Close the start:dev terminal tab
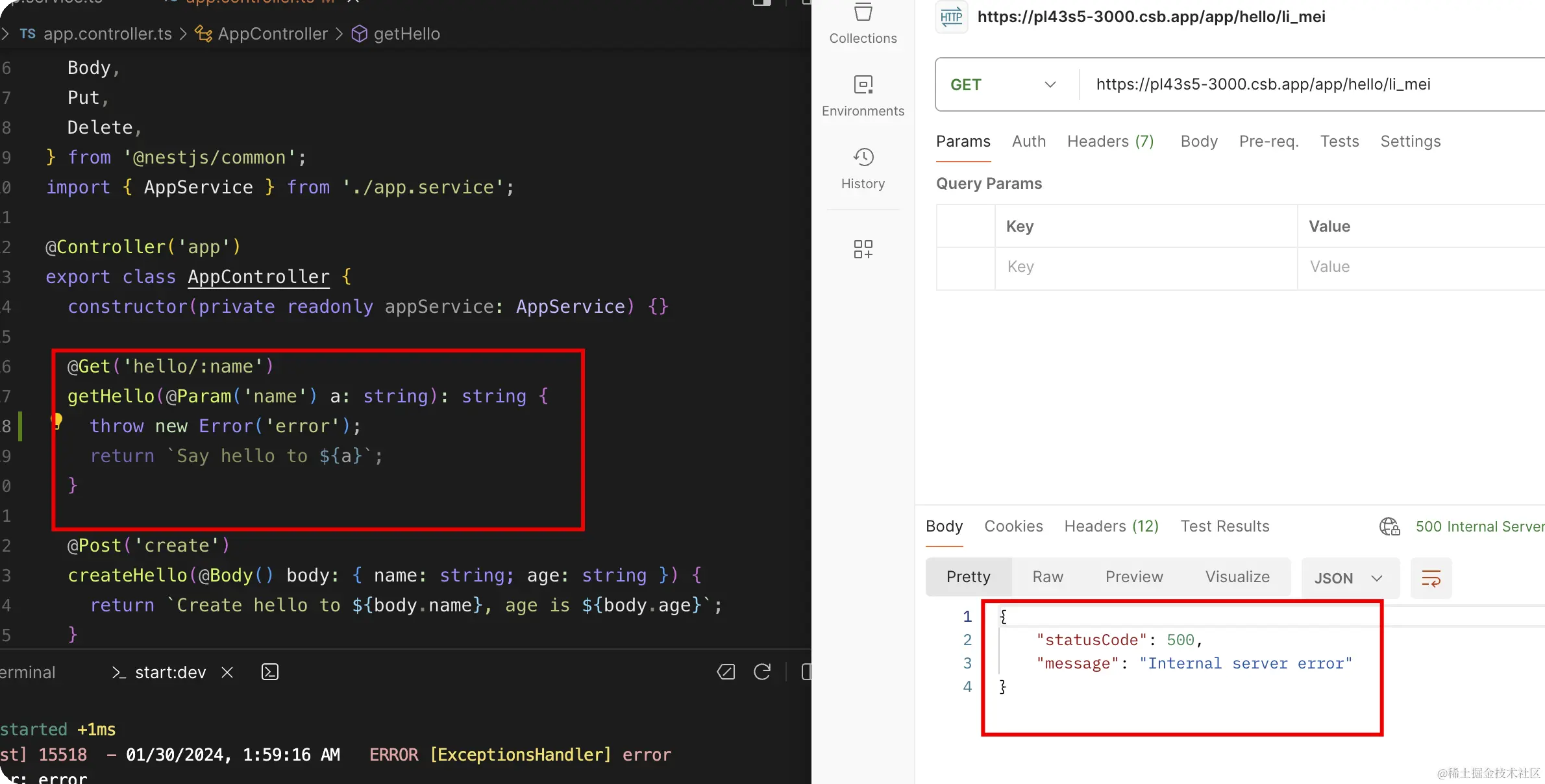The width and height of the screenshot is (1545, 784). (227, 672)
